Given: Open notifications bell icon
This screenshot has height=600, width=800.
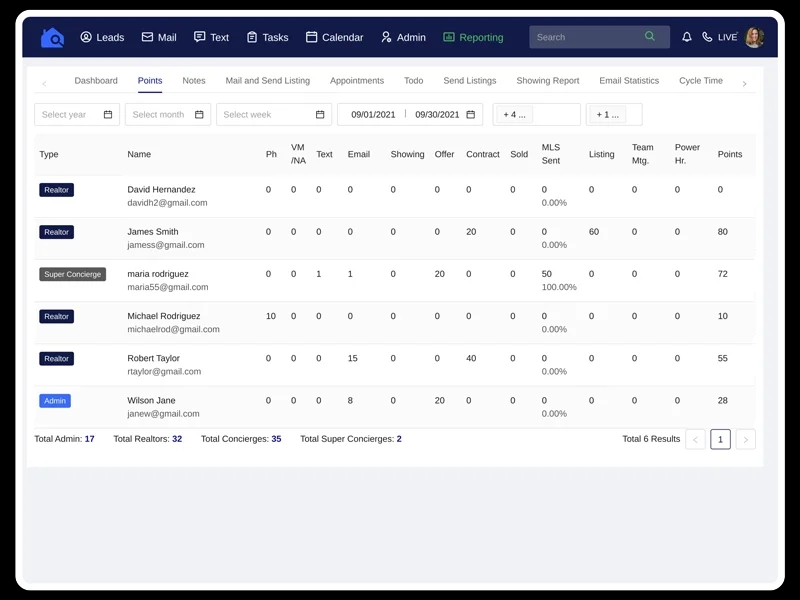Looking at the screenshot, I should point(687,37).
